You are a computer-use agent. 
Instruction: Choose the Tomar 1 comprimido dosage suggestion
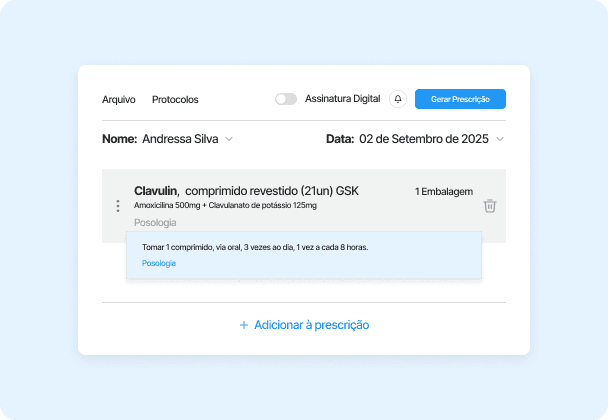point(255,246)
